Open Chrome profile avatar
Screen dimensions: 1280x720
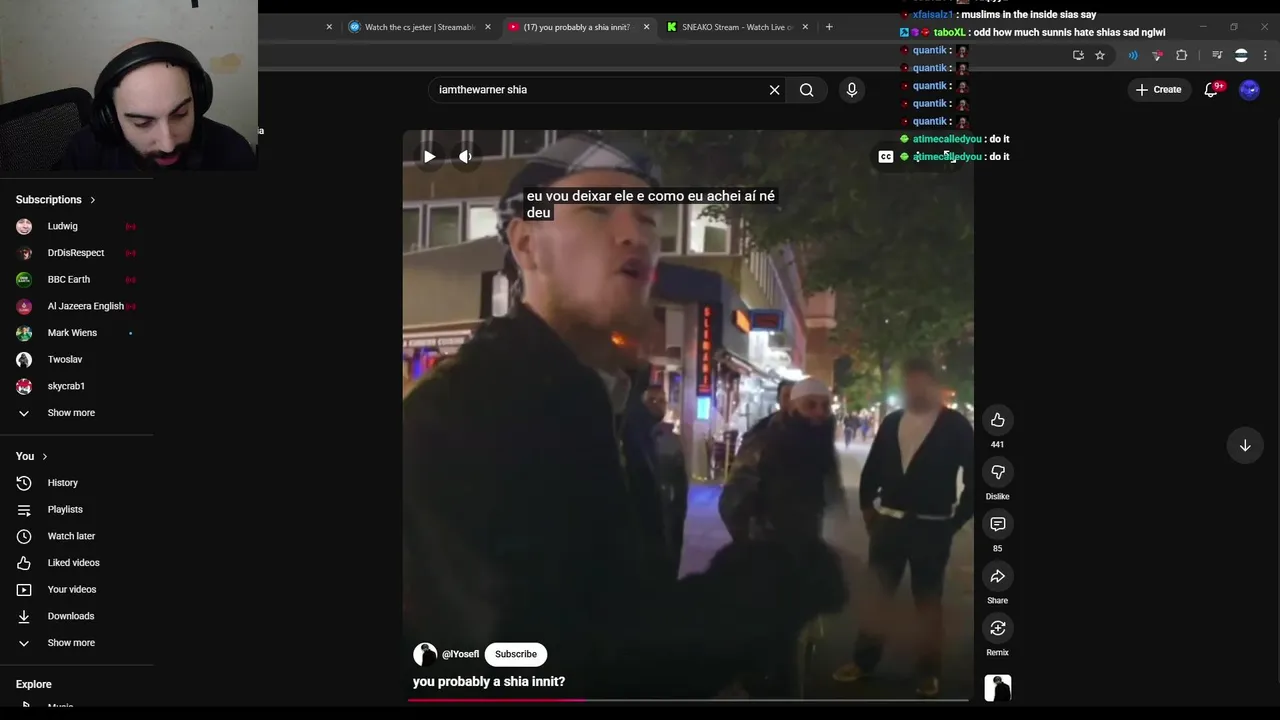click(1241, 55)
